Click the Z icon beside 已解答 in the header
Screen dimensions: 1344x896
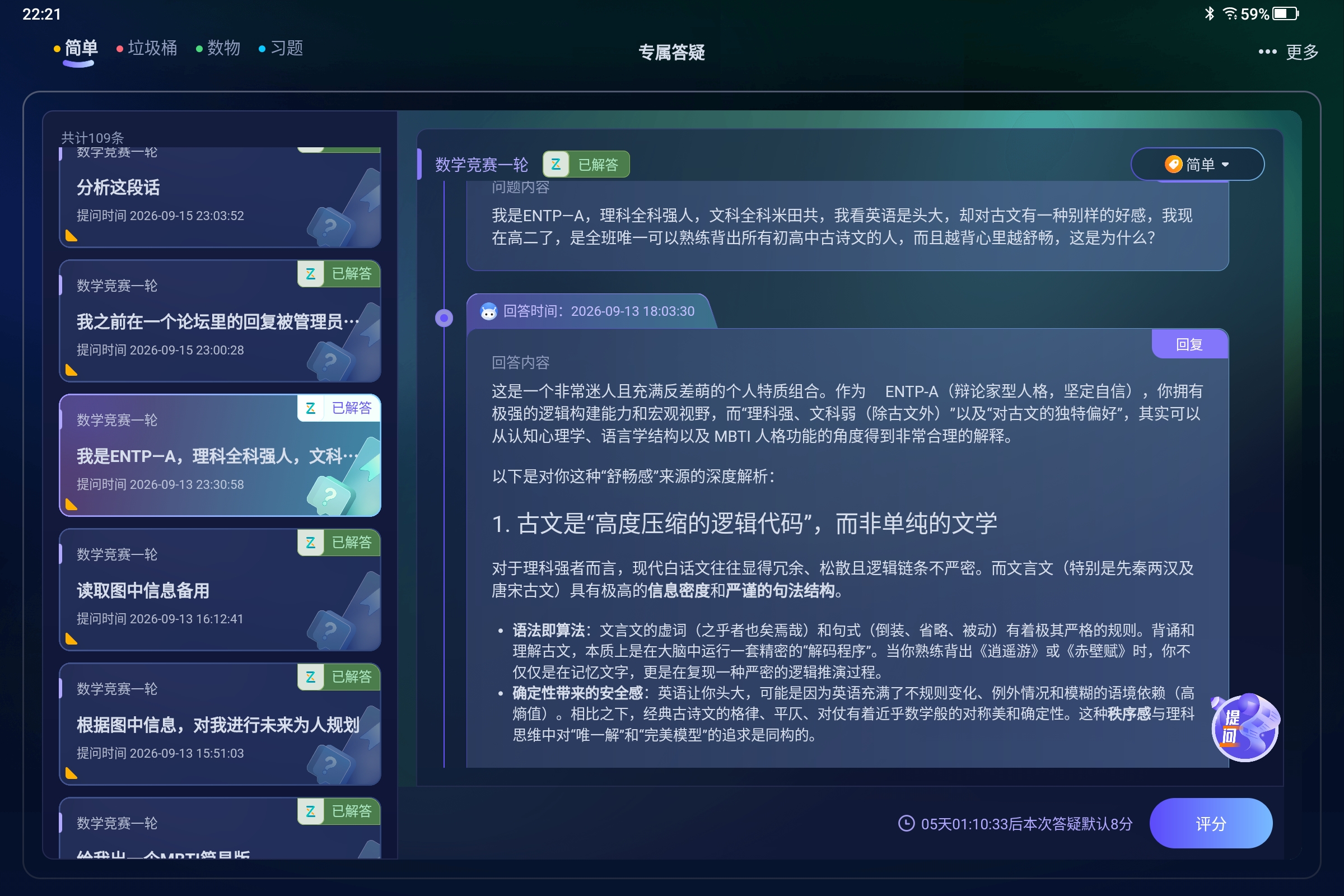(556, 165)
